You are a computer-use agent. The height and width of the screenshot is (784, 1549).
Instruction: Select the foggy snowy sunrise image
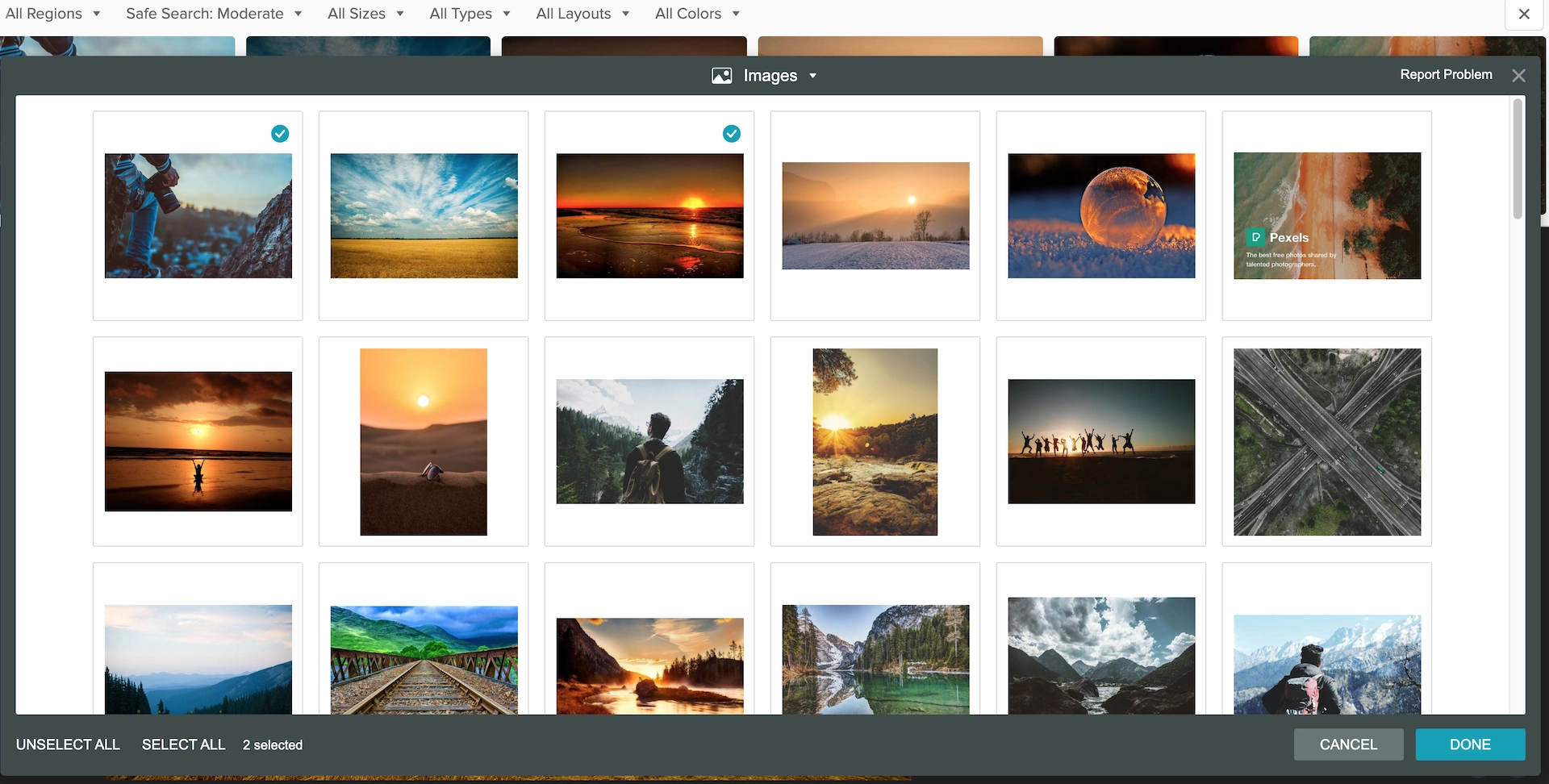pyautogui.click(x=875, y=215)
